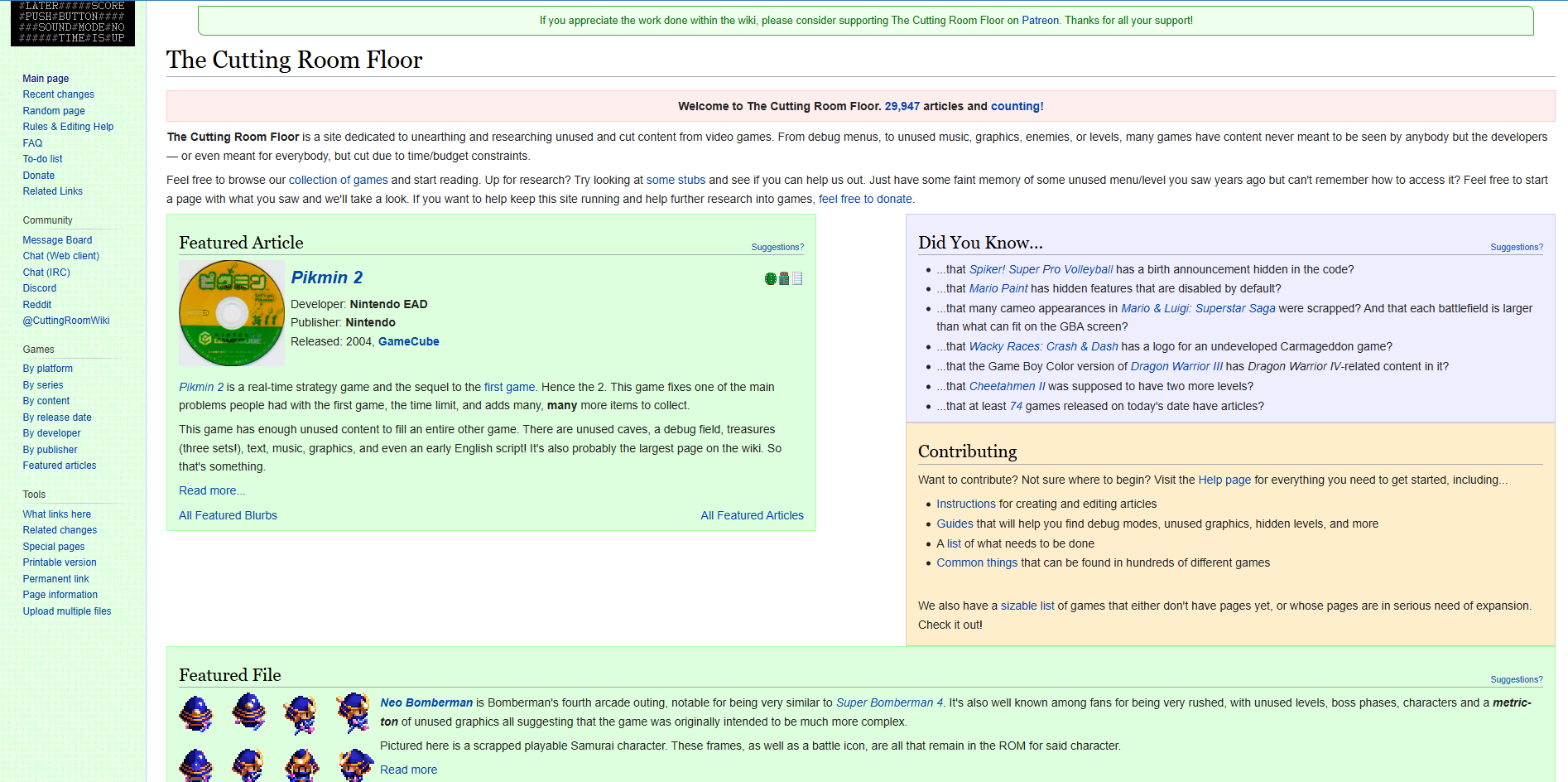Browse games By platform
The image size is (1568, 782).
tap(48, 369)
